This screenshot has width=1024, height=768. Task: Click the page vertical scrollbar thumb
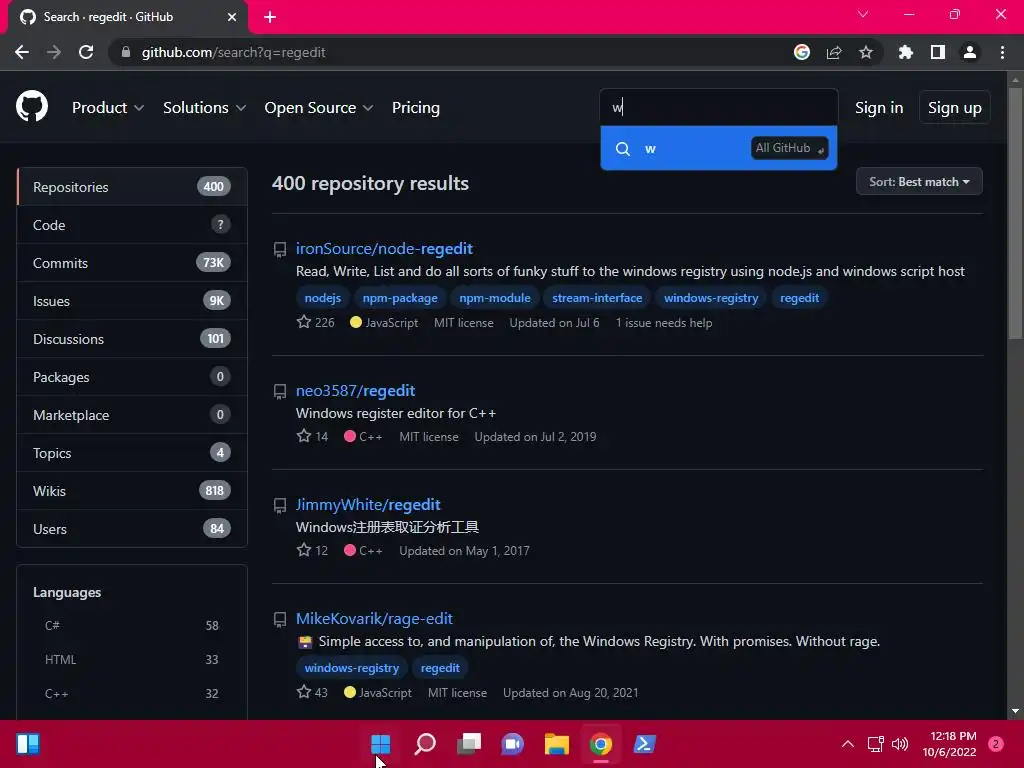1015,212
